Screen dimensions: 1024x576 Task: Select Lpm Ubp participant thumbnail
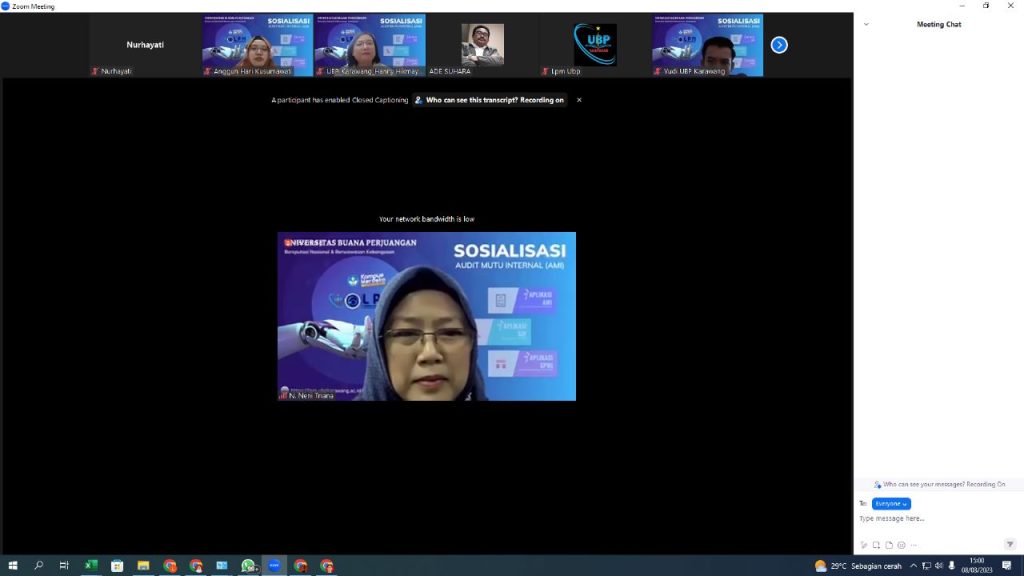pos(594,45)
